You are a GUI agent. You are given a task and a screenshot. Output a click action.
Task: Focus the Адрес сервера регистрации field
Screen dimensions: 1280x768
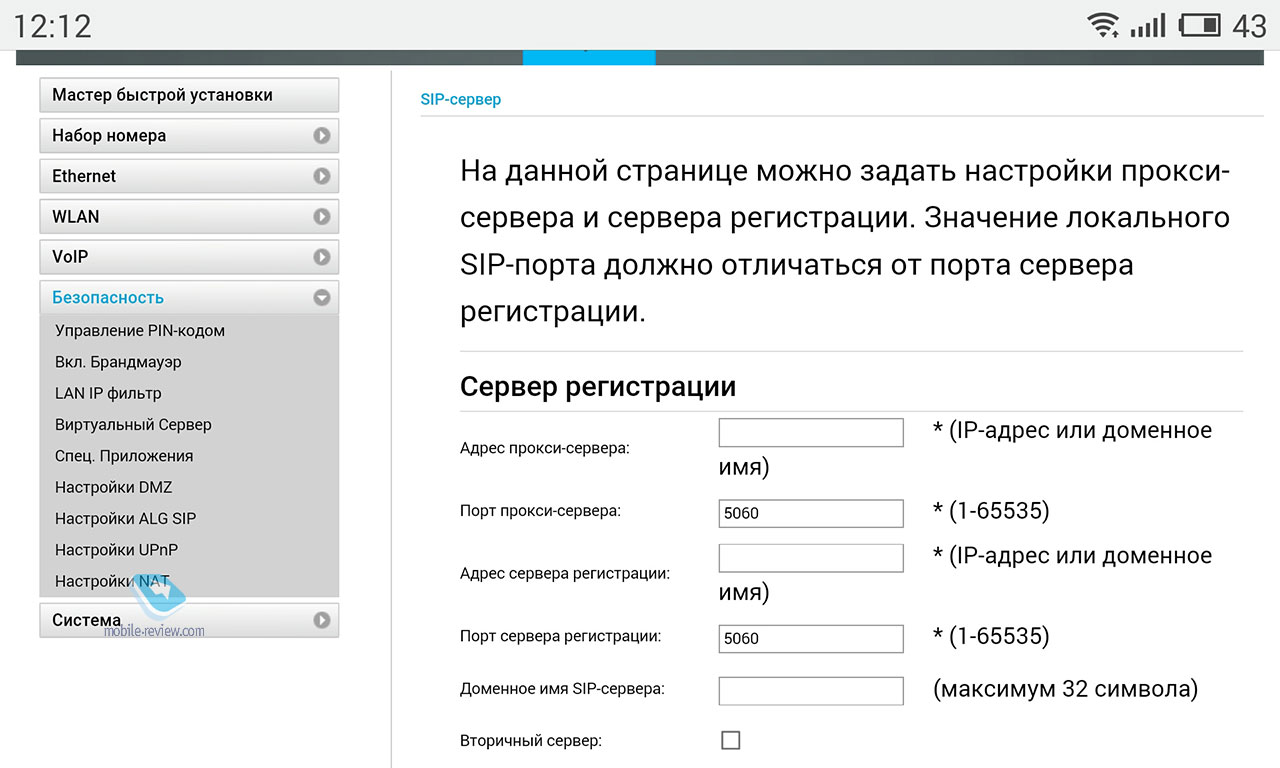811,558
